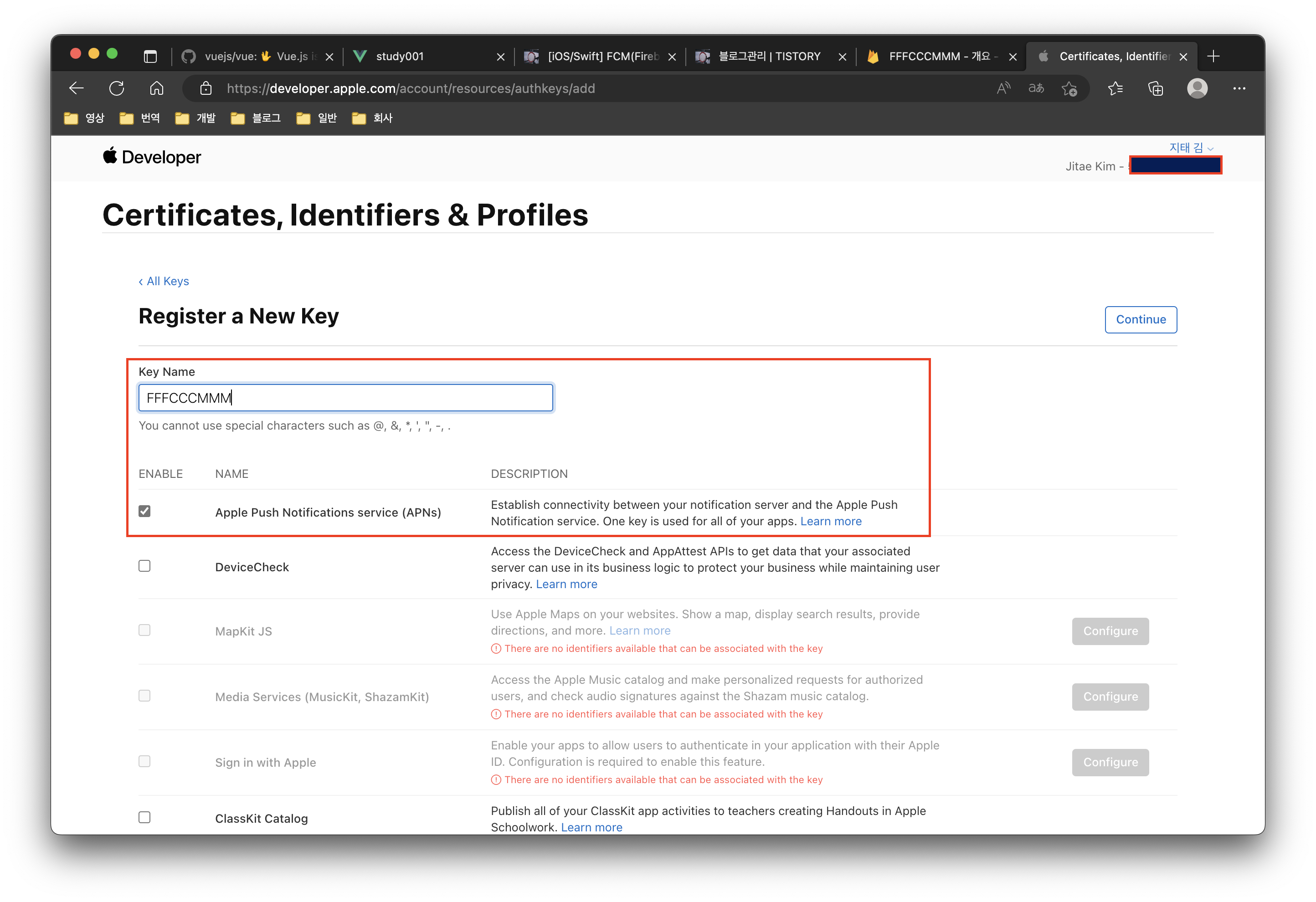Open the browser profile avatar
This screenshot has height=902, width=1316.
pyautogui.click(x=1198, y=88)
